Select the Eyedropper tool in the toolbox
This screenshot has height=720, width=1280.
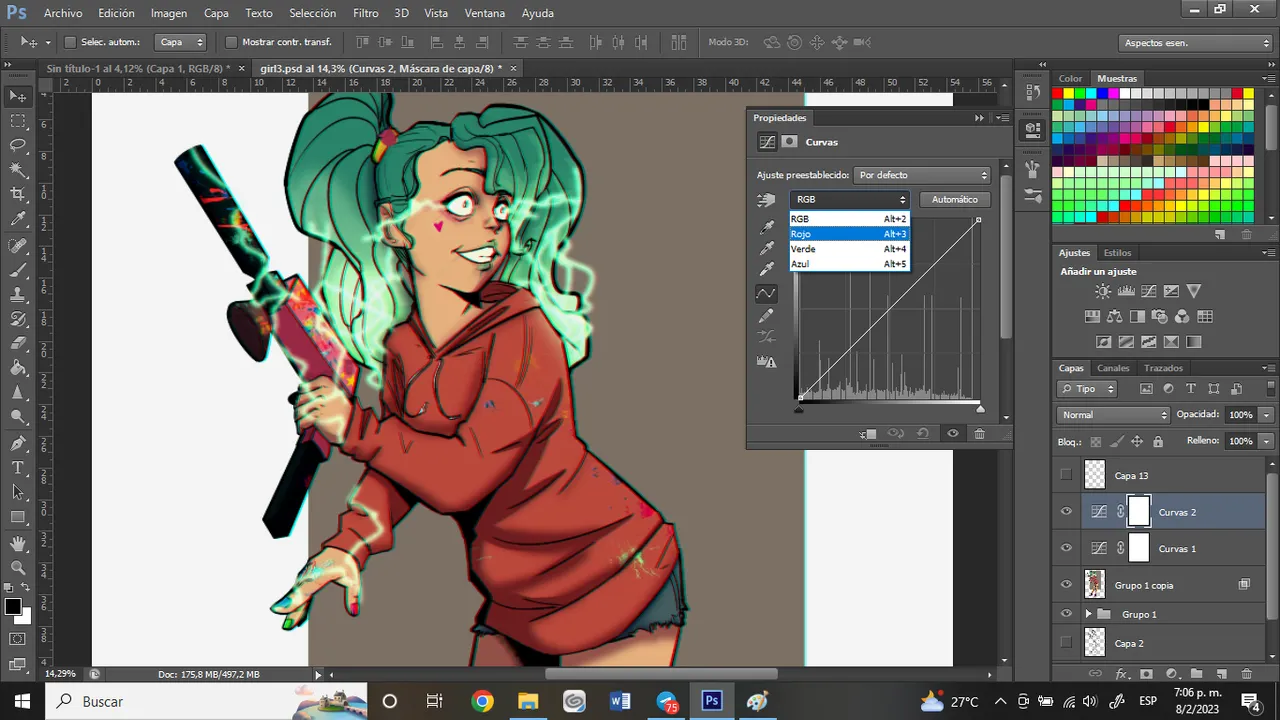(18, 219)
